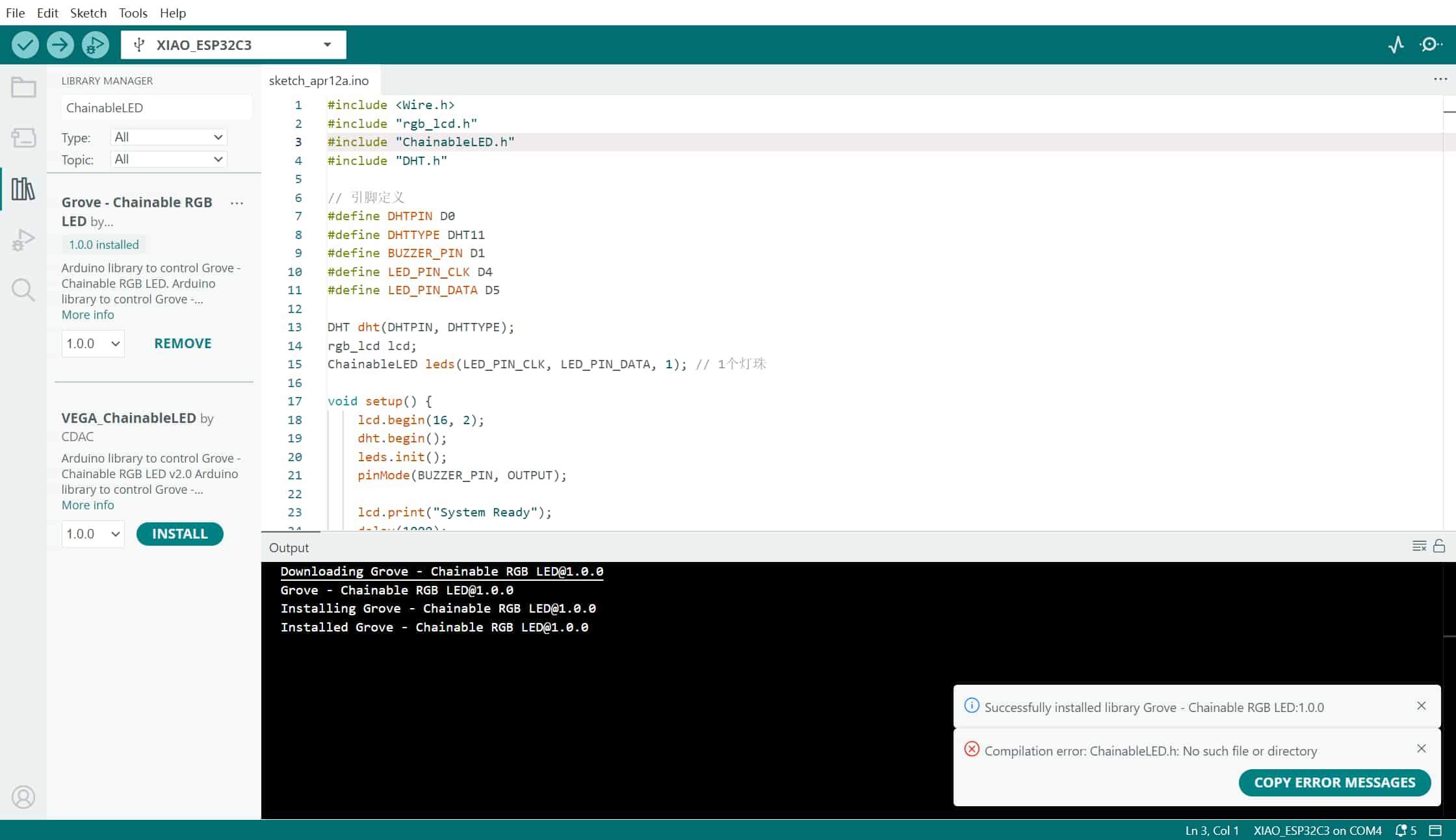
Task: Open VEGA_ChainableLED version dropdown
Action: click(x=93, y=534)
